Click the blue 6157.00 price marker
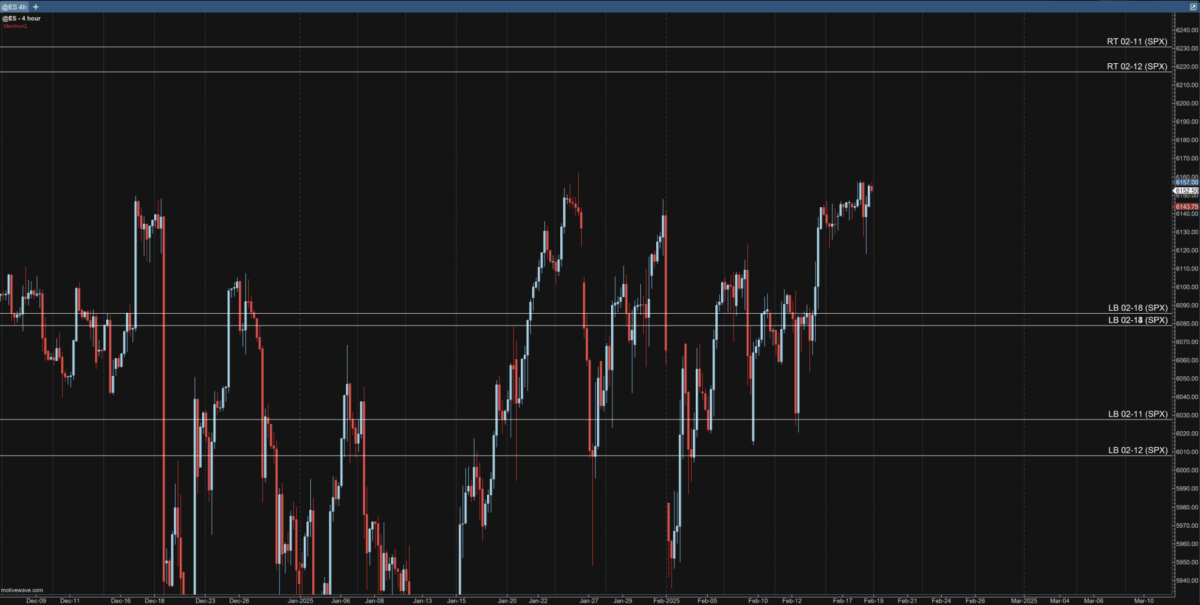The height and width of the screenshot is (605, 1200). [1186, 182]
